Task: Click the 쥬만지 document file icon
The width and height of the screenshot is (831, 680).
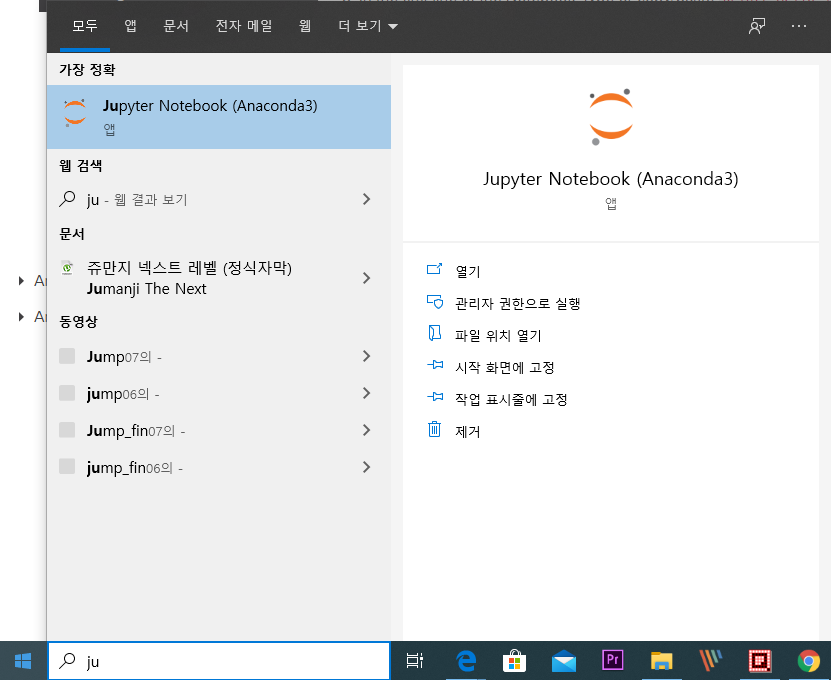Action: point(67,268)
